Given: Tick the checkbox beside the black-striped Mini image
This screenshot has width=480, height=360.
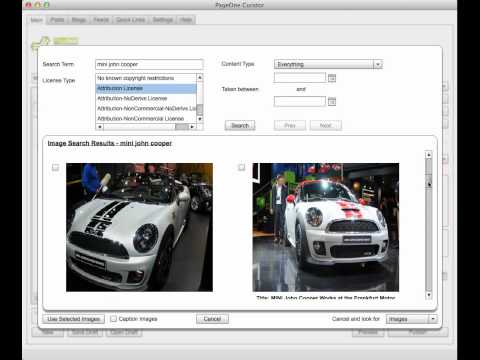Looking at the screenshot, I should coord(55,167).
